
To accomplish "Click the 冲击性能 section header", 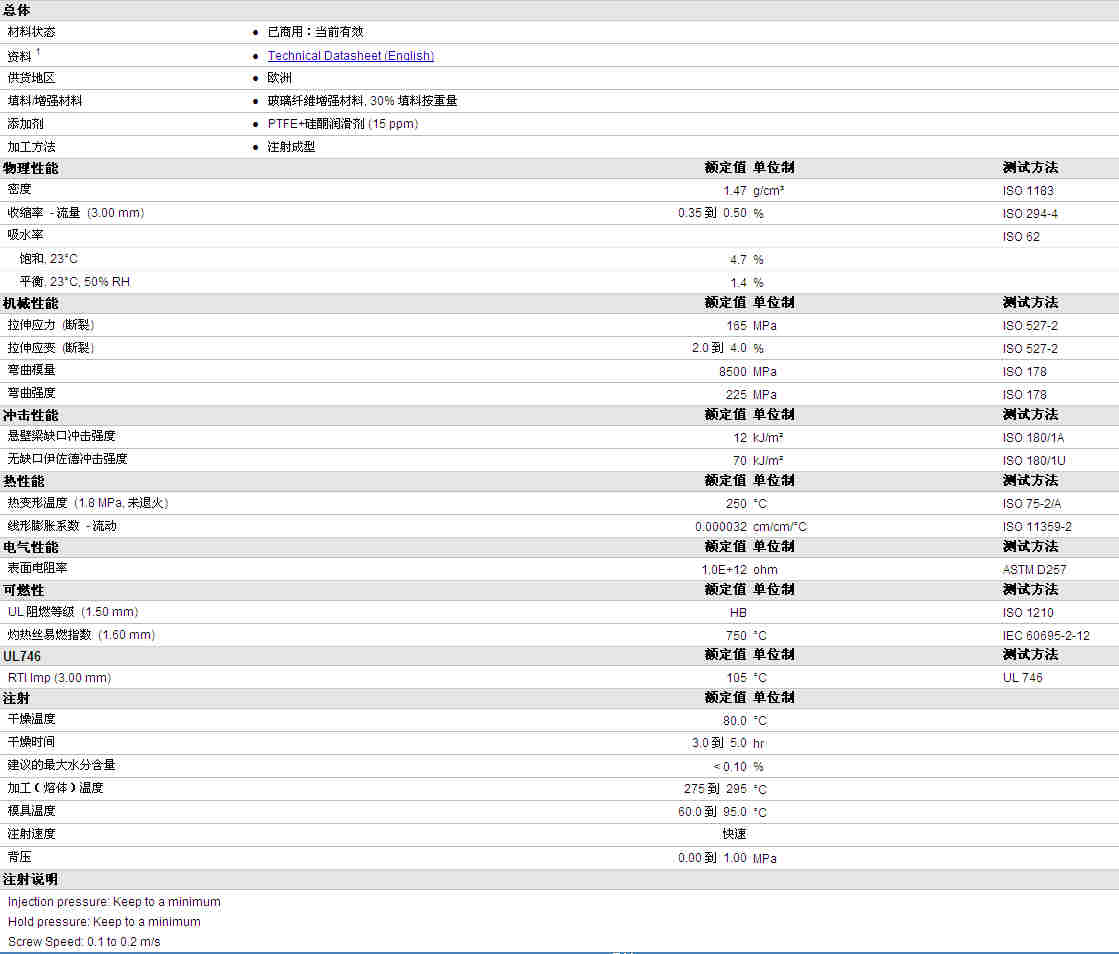I will click(x=31, y=415).
